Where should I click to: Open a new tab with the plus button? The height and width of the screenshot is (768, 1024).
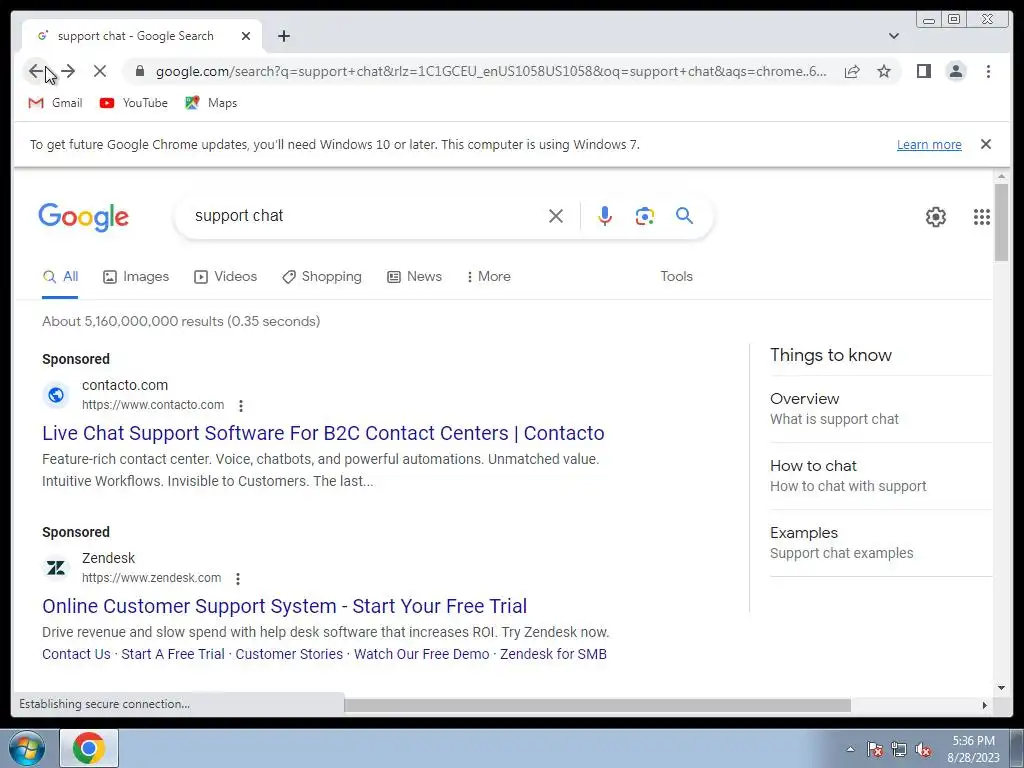[283, 36]
